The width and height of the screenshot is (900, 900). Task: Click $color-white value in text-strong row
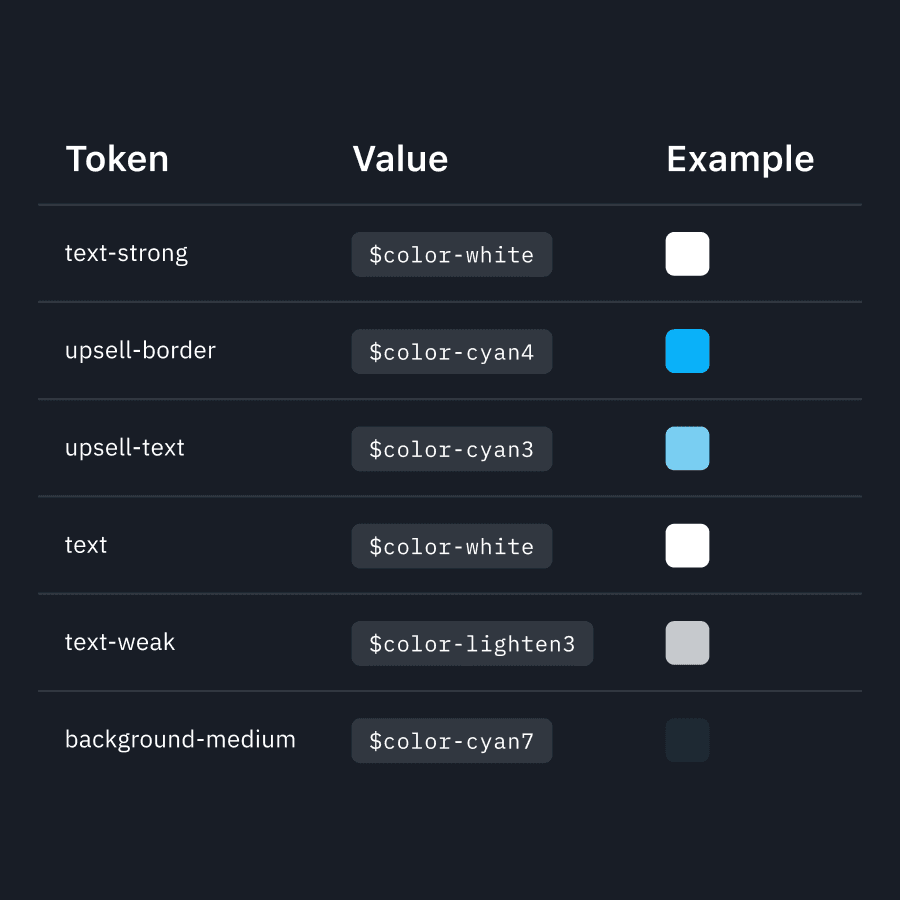(452, 254)
